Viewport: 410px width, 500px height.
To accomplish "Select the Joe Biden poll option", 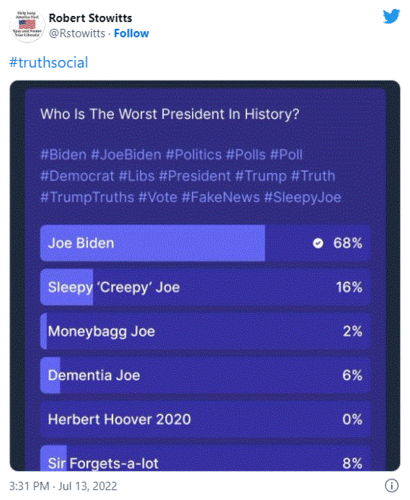I will (205, 243).
